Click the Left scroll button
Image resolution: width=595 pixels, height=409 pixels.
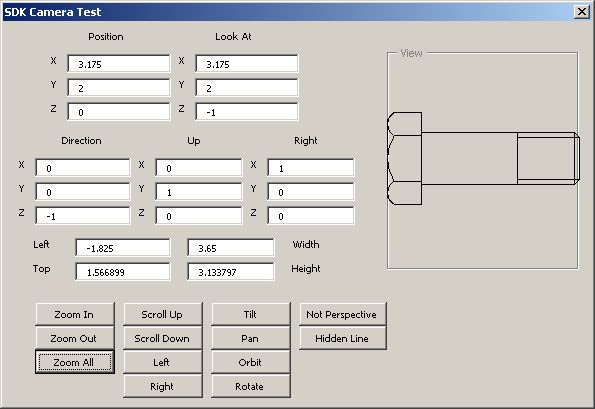pos(163,362)
